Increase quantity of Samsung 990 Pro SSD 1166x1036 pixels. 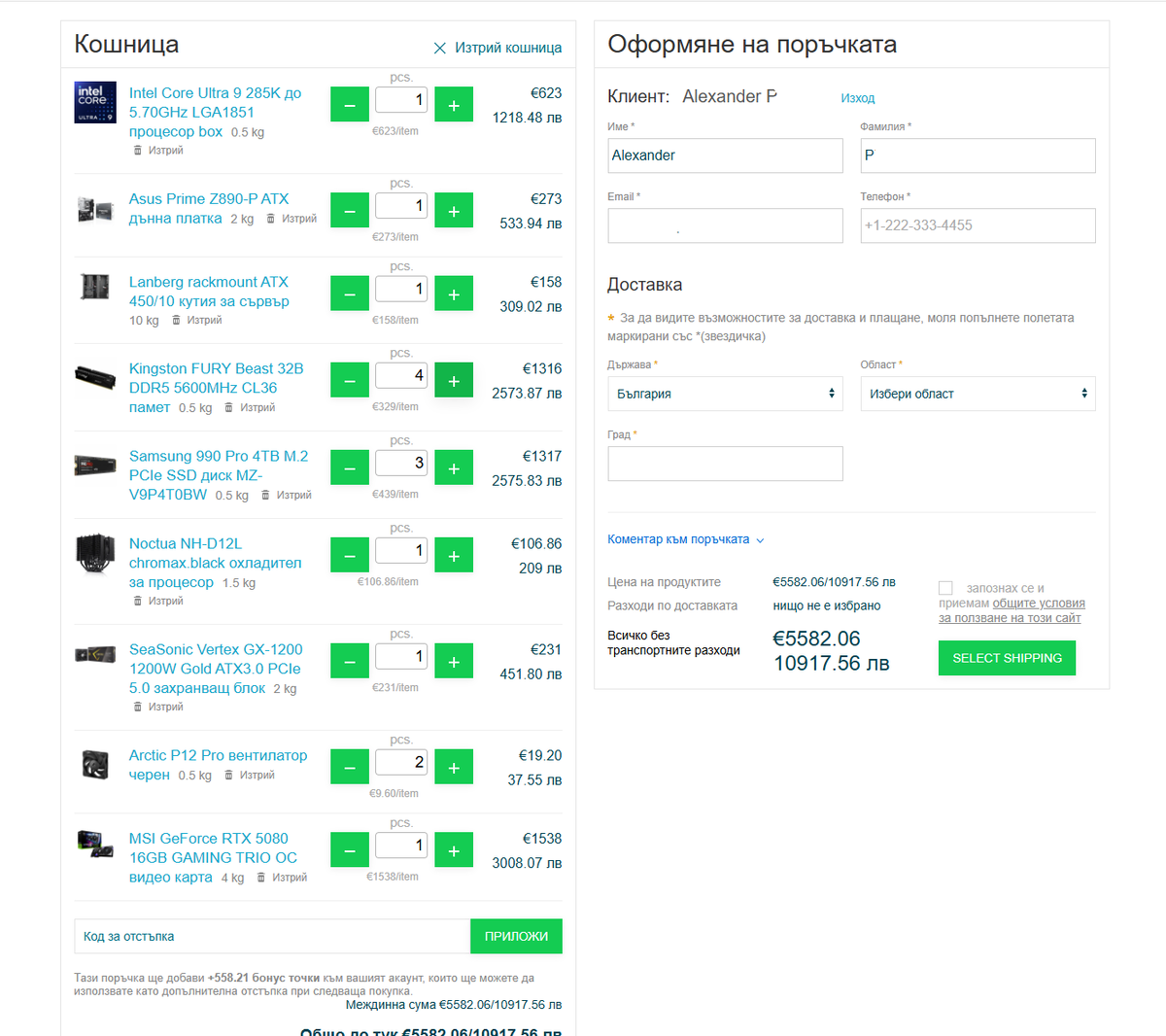coord(454,468)
